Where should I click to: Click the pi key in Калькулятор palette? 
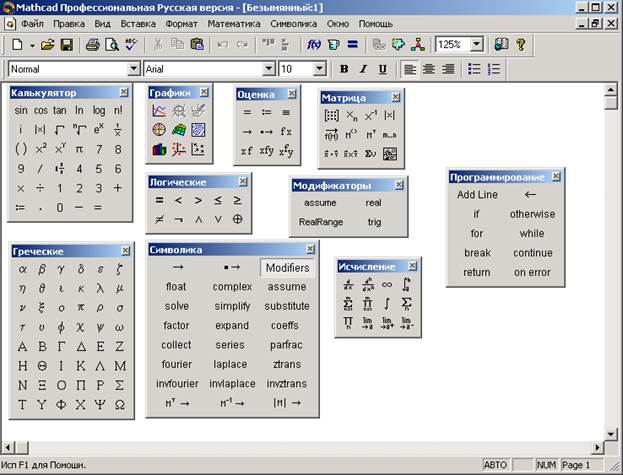tap(79, 149)
